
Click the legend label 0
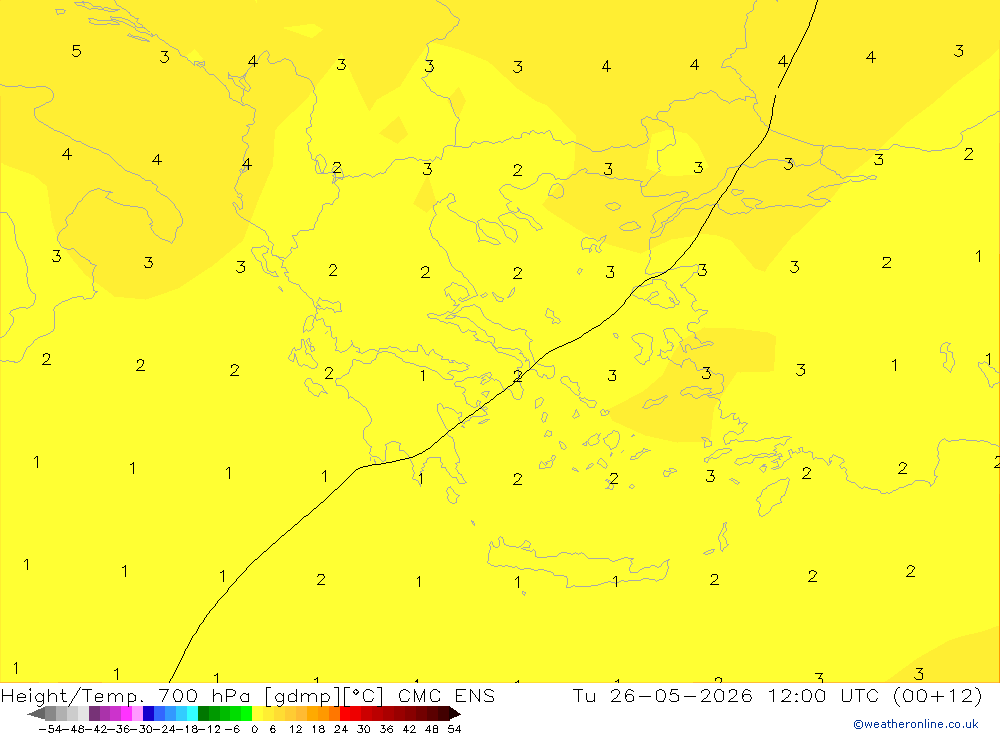coord(254,729)
